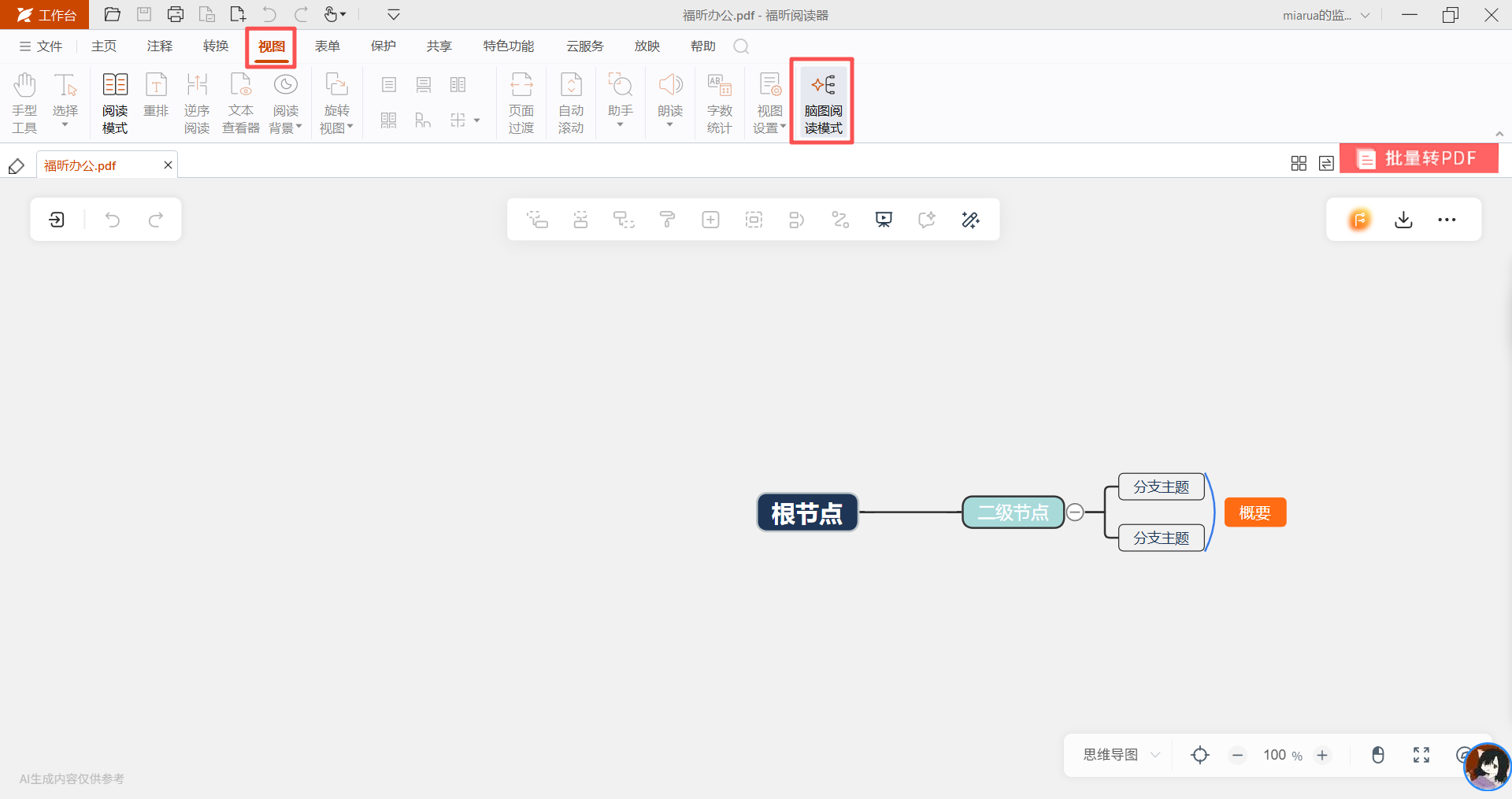Select the 根节点 root node
The width and height of the screenshot is (1512, 799).
(x=807, y=513)
